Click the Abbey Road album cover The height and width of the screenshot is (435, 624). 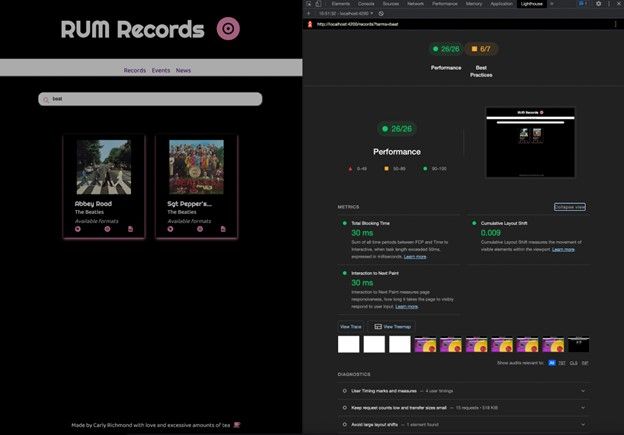click(x=104, y=167)
